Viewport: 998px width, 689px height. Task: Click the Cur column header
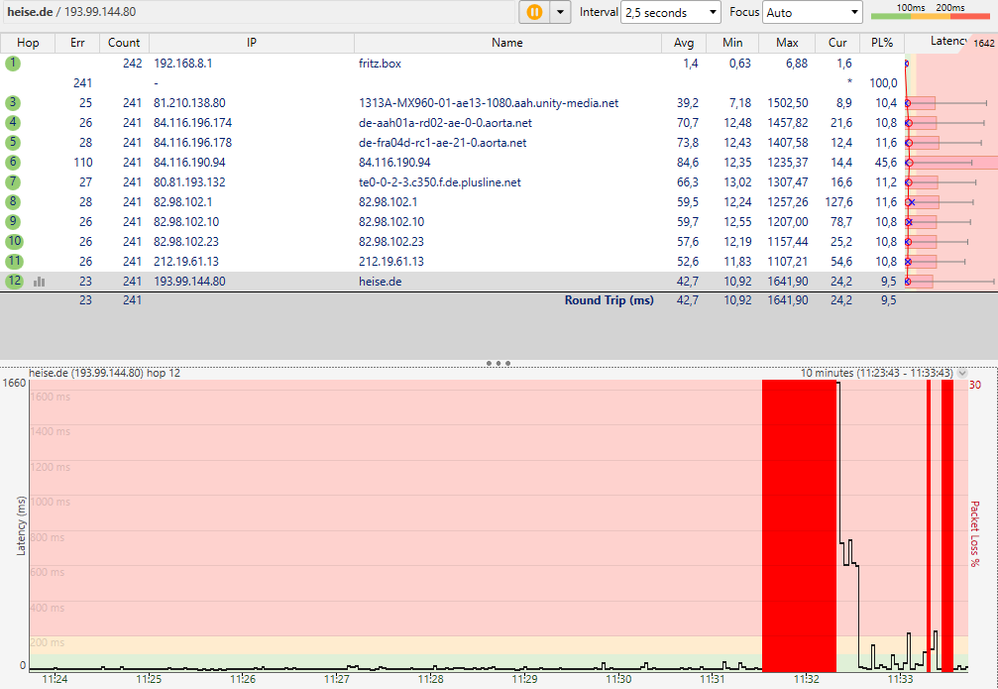click(837, 43)
